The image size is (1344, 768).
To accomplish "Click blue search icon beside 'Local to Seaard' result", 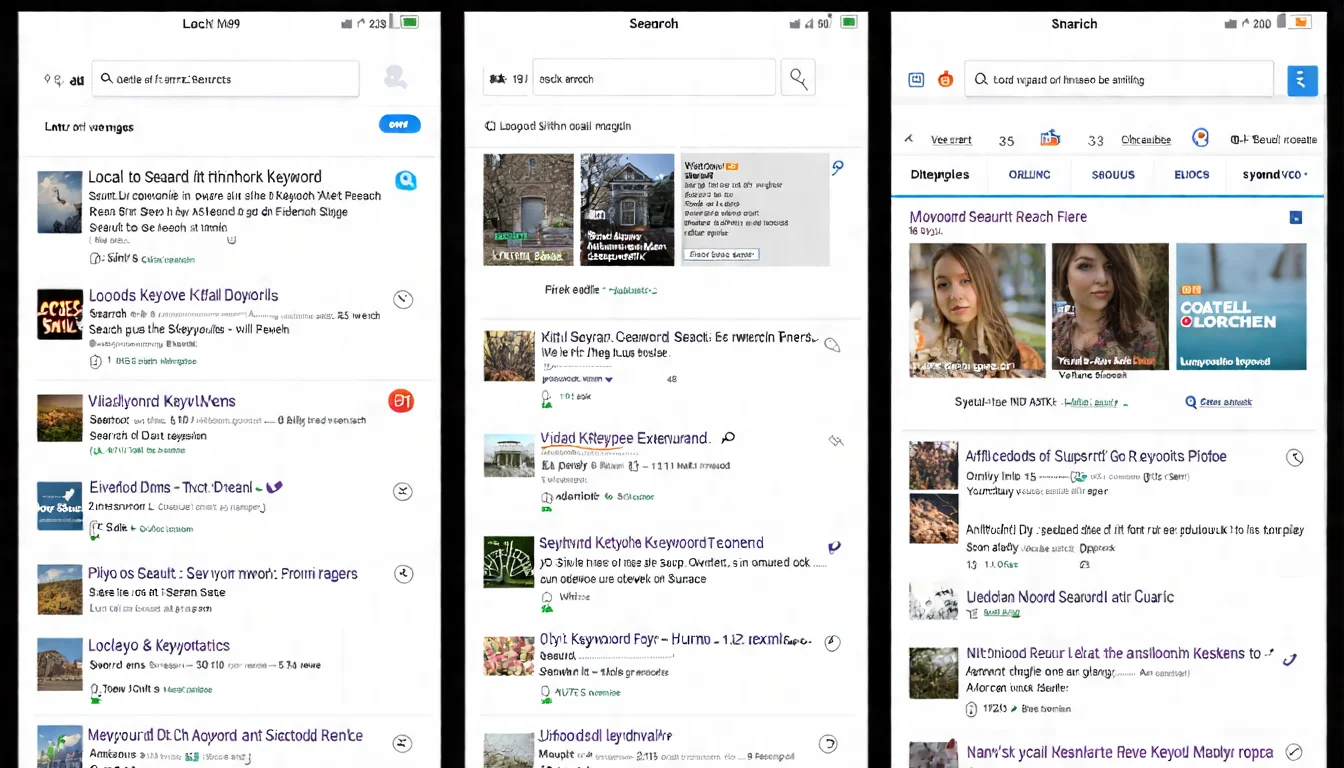I will pos(405,180).
